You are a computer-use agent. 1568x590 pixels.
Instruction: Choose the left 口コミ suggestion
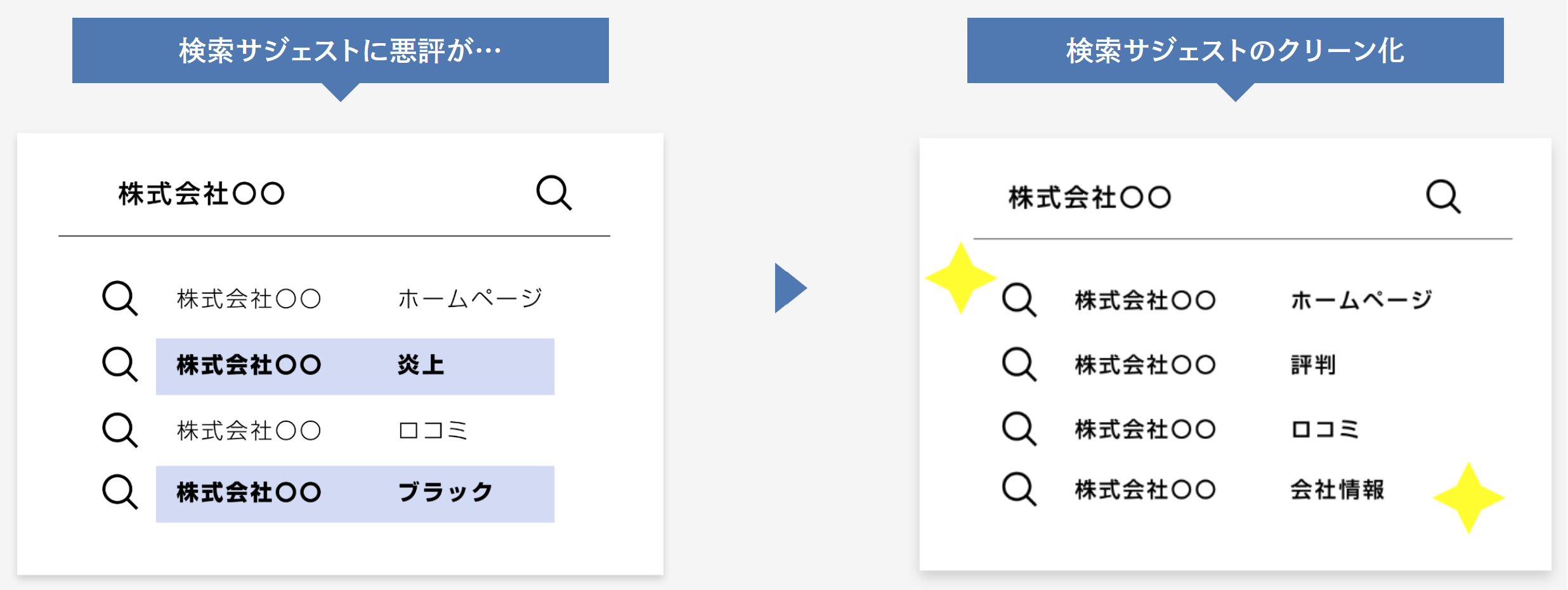(322, 430)
